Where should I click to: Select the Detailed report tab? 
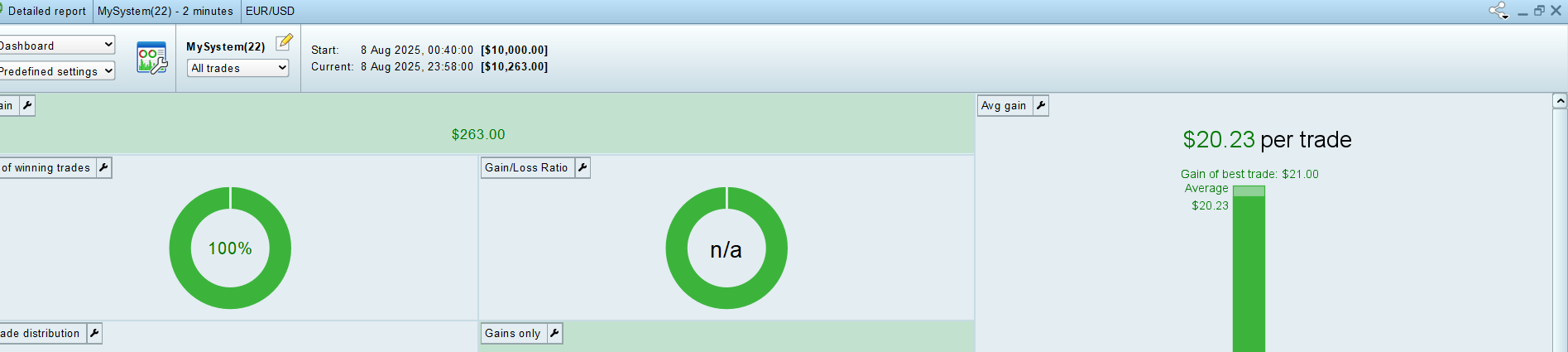pos(46,11)
